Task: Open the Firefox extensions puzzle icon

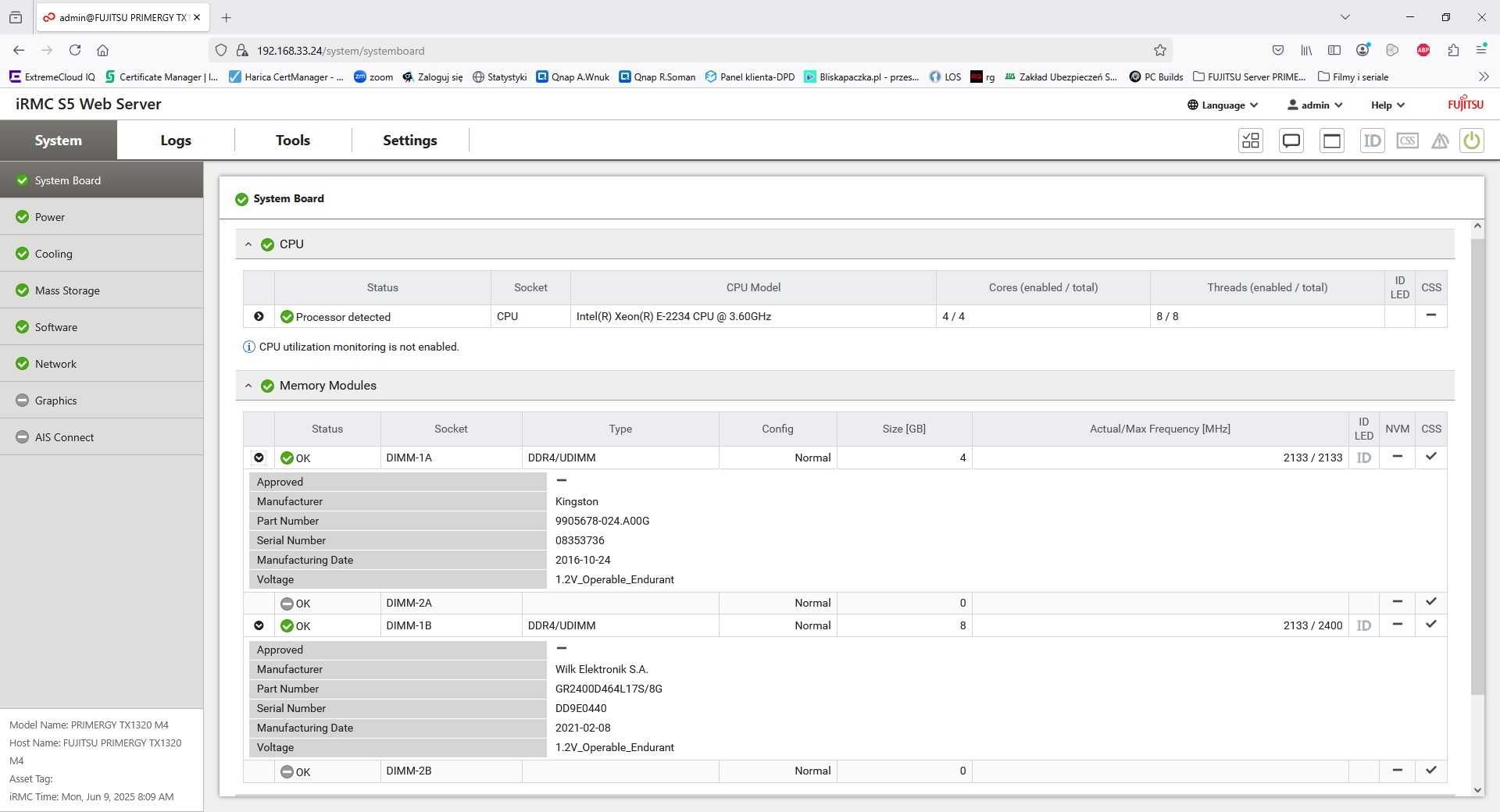Action: coord(1453,50)
